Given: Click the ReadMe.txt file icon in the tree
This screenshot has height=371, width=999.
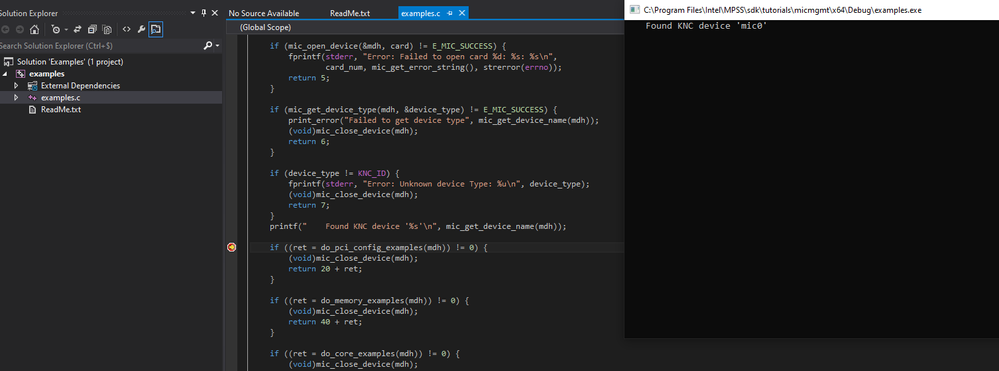Looking at the screenshot, I should coord(32,110).
